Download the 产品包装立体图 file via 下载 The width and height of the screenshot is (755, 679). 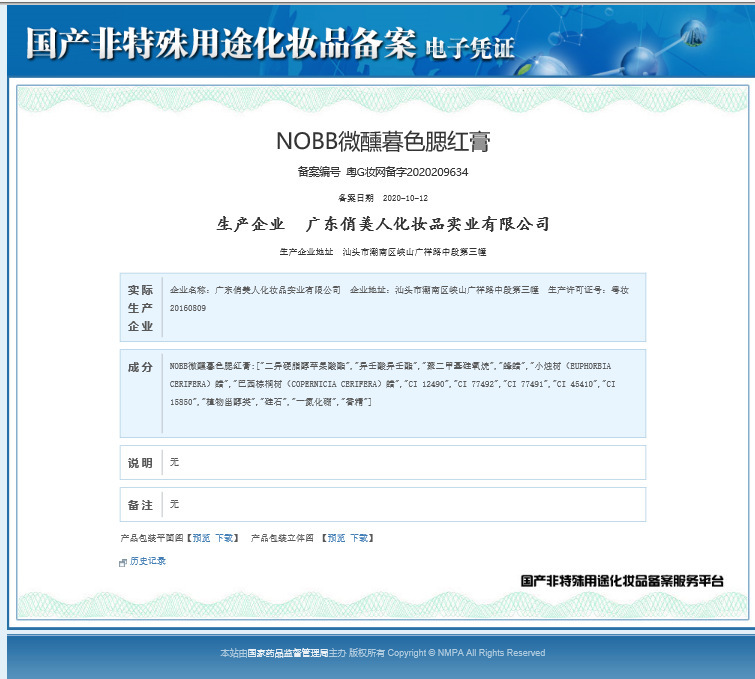(x=359, y=538)
